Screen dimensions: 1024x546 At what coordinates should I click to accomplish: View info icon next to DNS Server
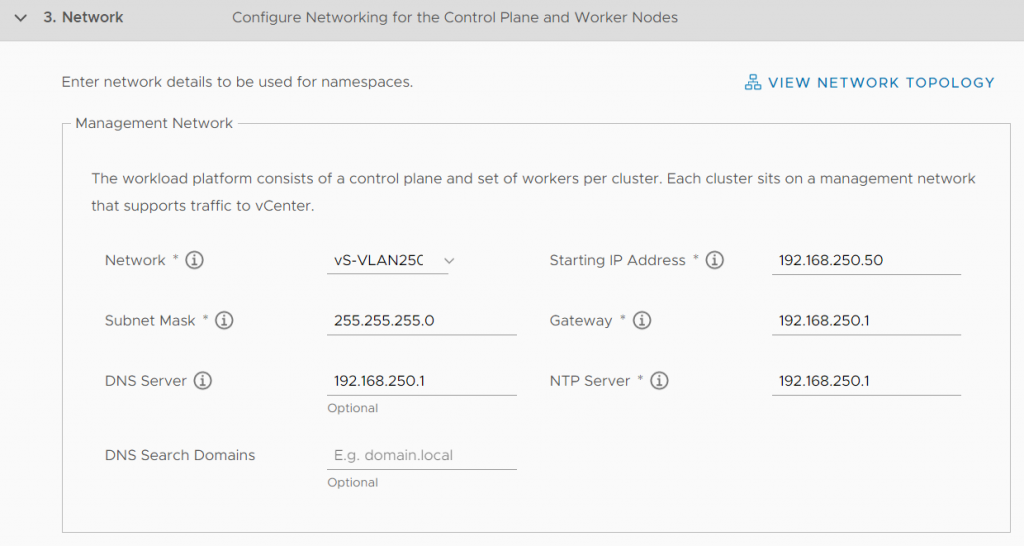(202, 381)
